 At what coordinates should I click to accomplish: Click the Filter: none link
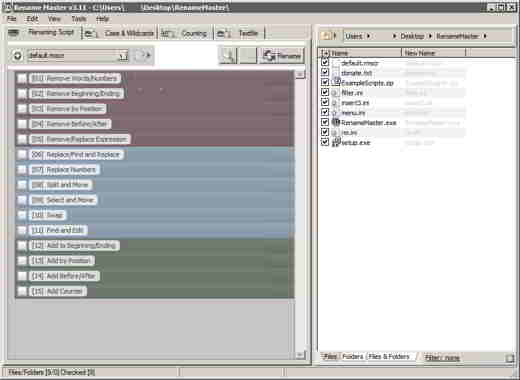click(x=442, y=358)
